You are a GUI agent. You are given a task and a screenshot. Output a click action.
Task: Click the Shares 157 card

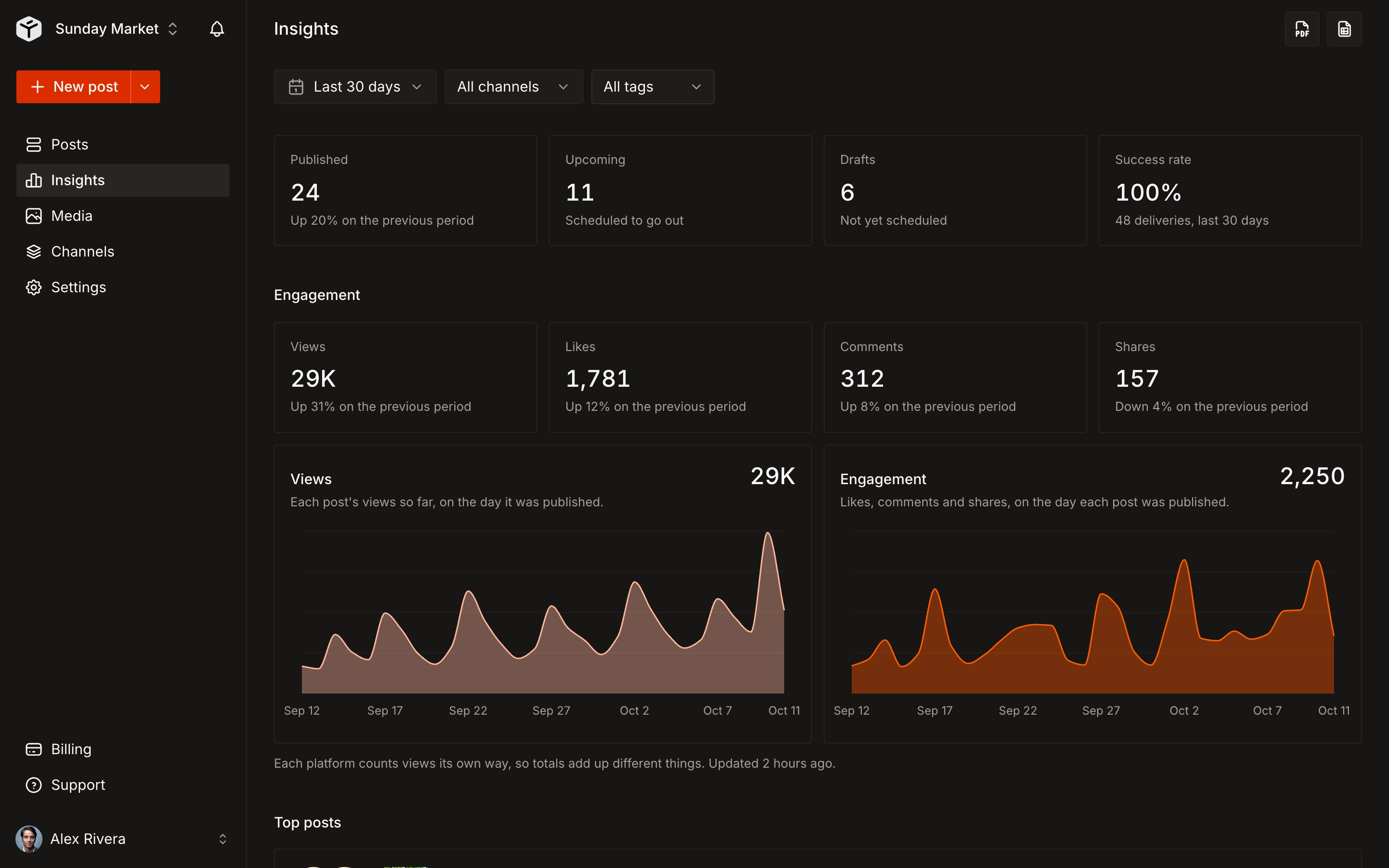tap(1230, 377)
